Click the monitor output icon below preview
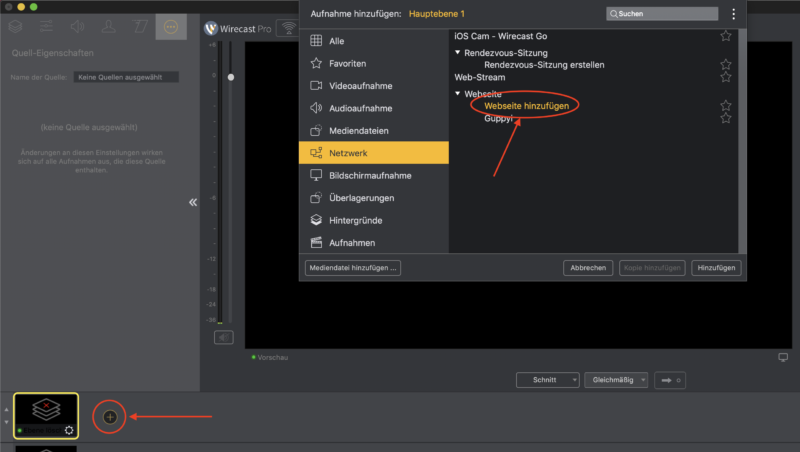 [783, 357]
